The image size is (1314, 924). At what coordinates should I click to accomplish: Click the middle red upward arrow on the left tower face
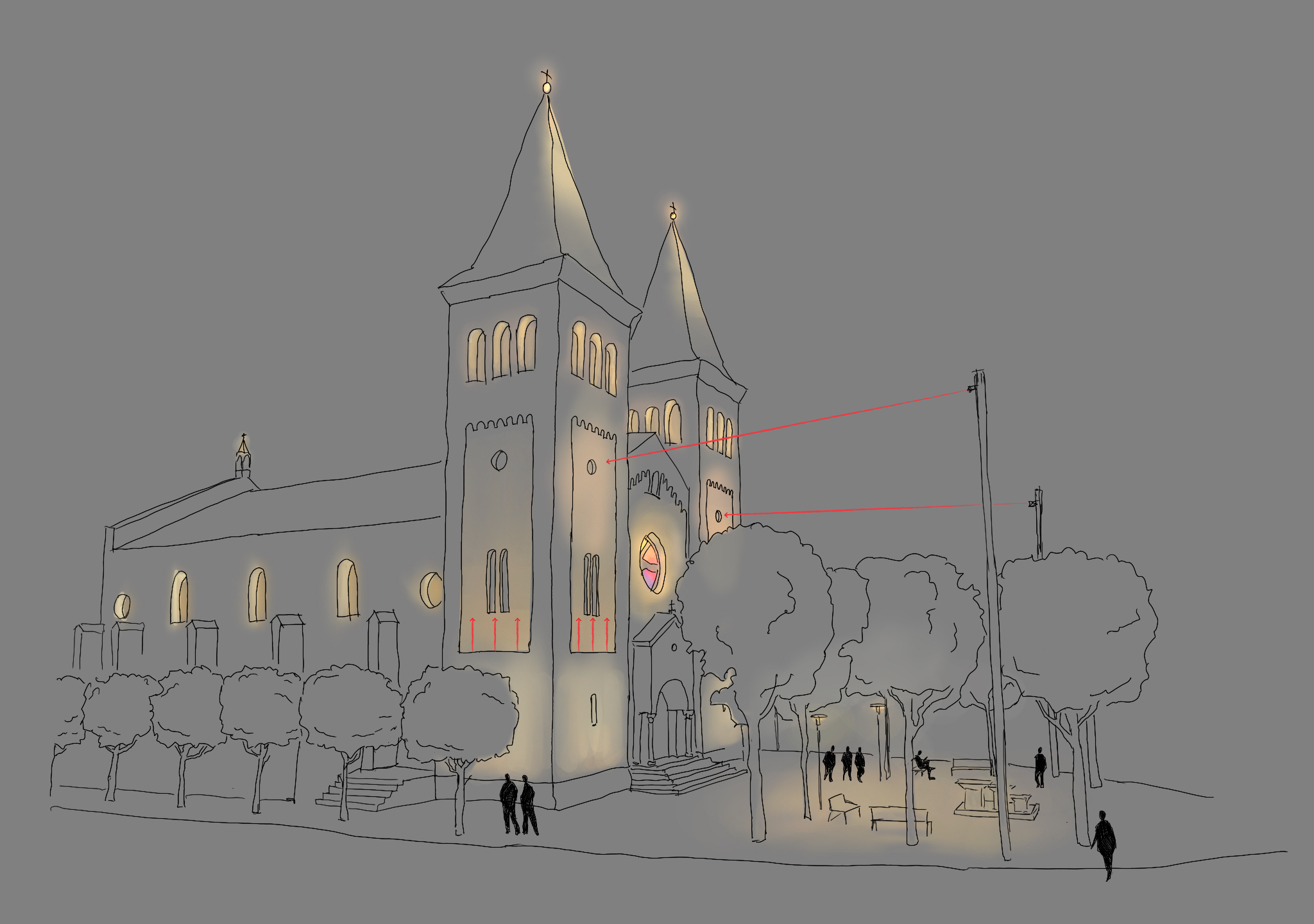coord(495,633)
